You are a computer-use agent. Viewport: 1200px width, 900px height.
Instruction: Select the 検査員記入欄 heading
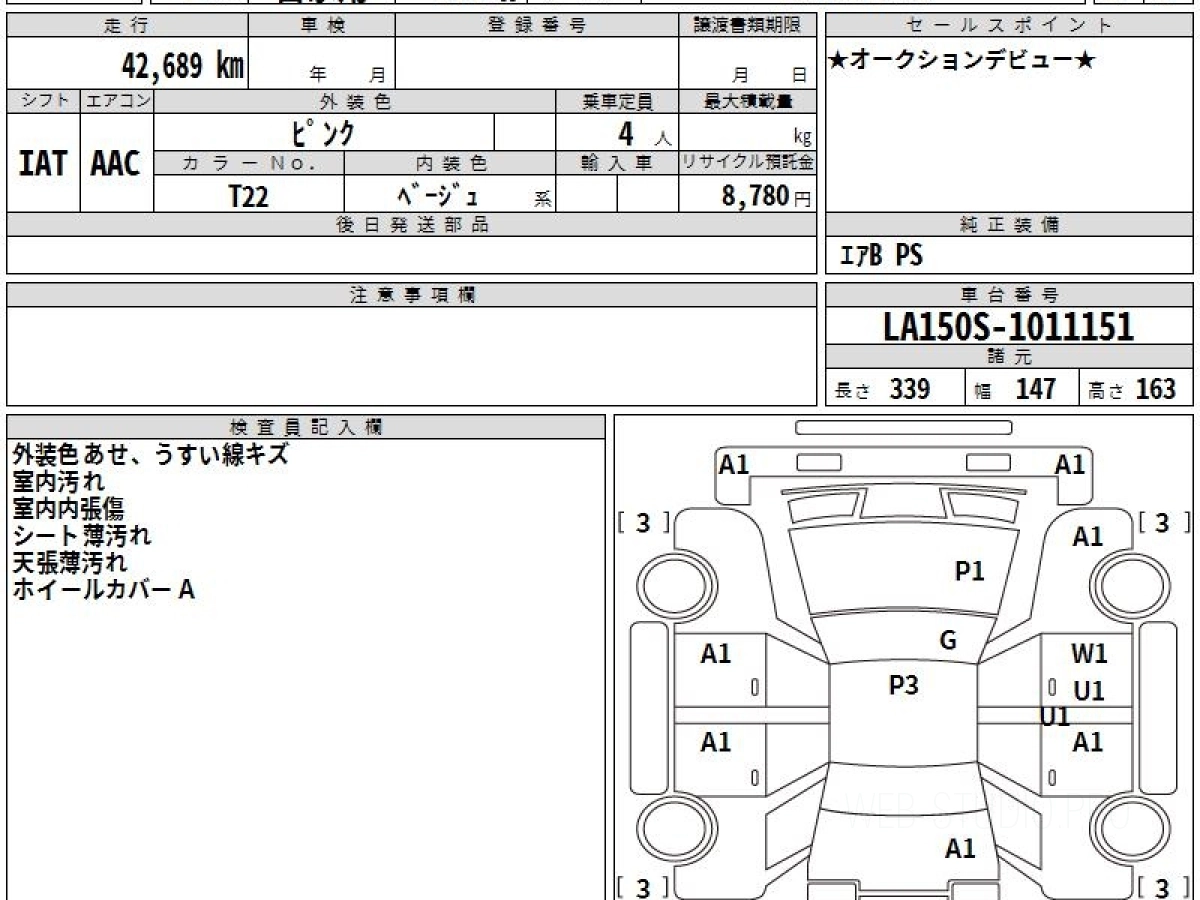tap(306, 426)
